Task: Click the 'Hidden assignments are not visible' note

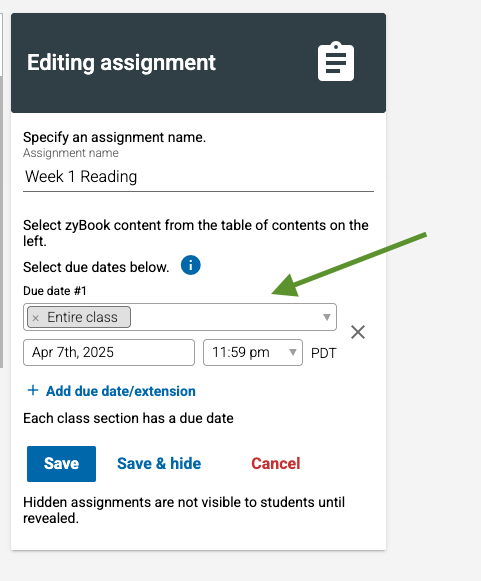Action: (x=184, y=510)
